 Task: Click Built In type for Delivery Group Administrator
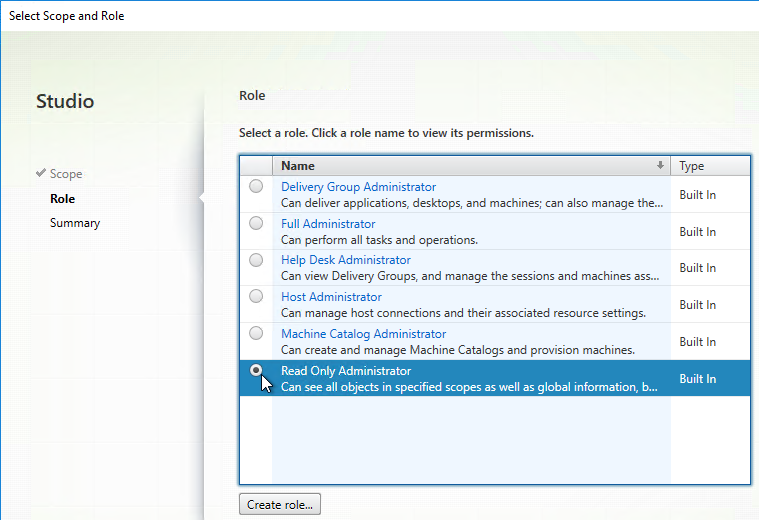[x=698, y=195]
